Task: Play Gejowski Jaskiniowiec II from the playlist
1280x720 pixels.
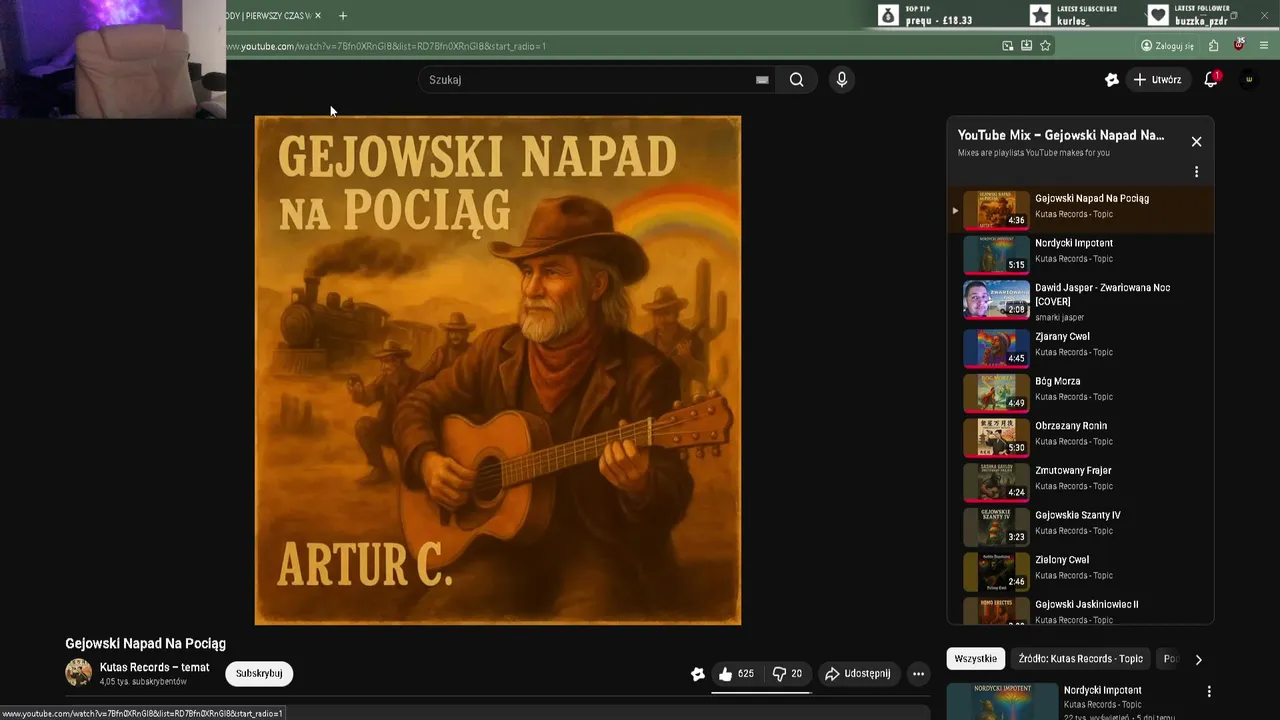Action: tap(1081, 610)
